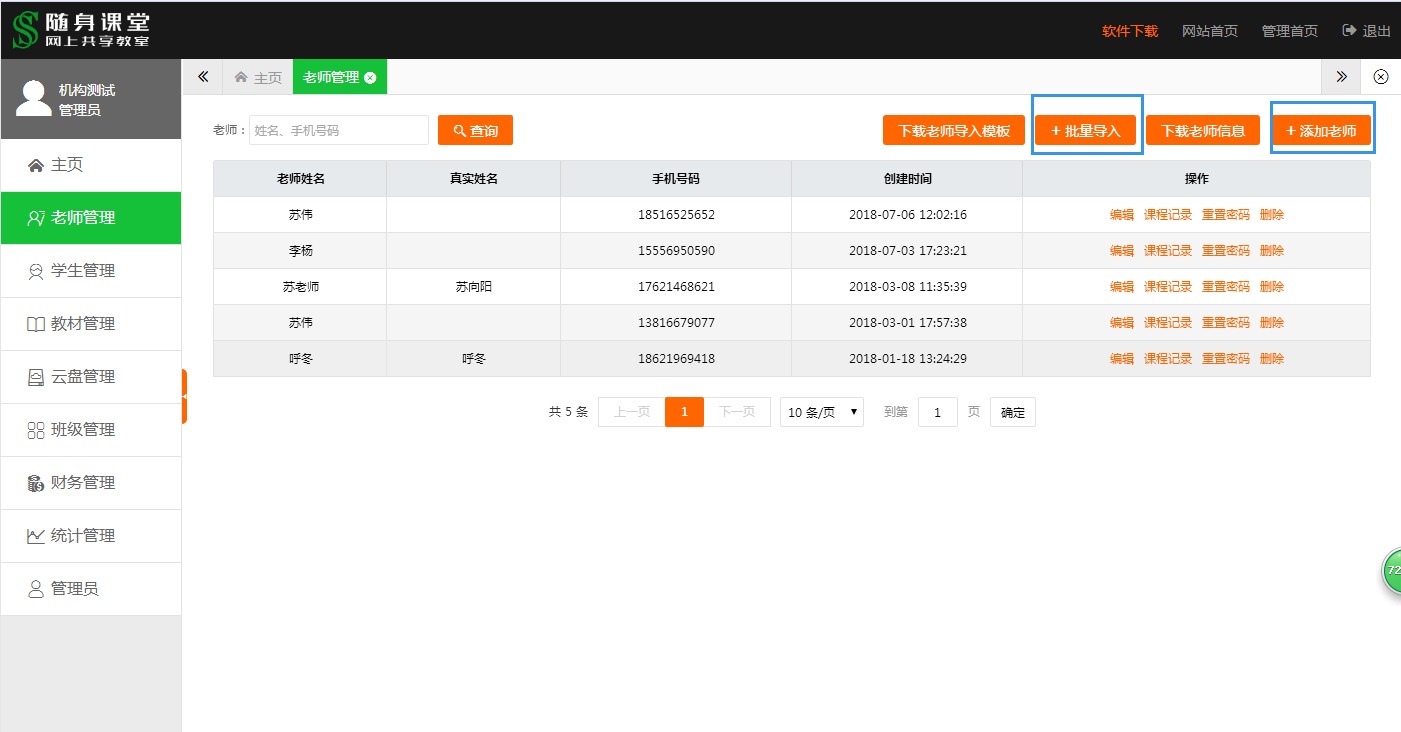Switch to the 主页 tab
The height and width of the screenshot is (732, 1401).
click(258, 78)
